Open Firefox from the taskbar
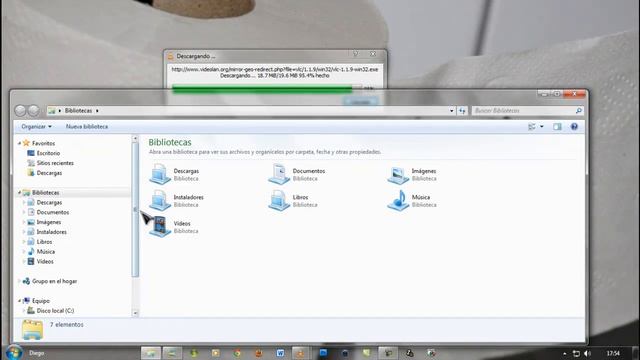The width and height of the screenshot is (640, 360). (x=258, y=353)
